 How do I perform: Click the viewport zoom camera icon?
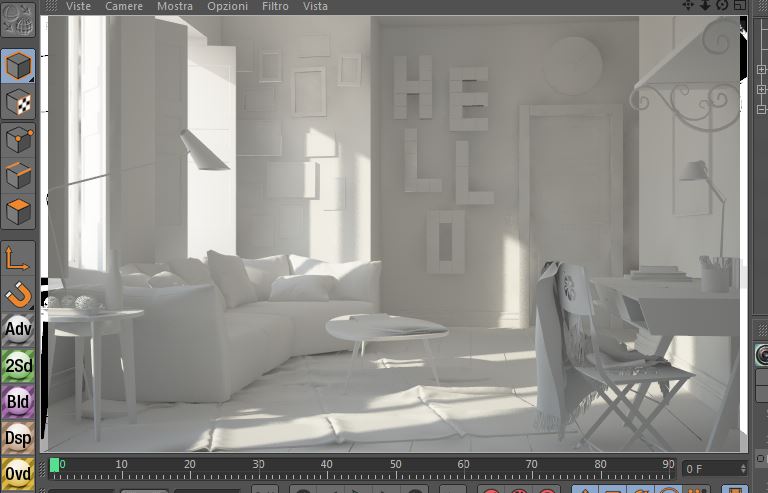tap(705, 5)
